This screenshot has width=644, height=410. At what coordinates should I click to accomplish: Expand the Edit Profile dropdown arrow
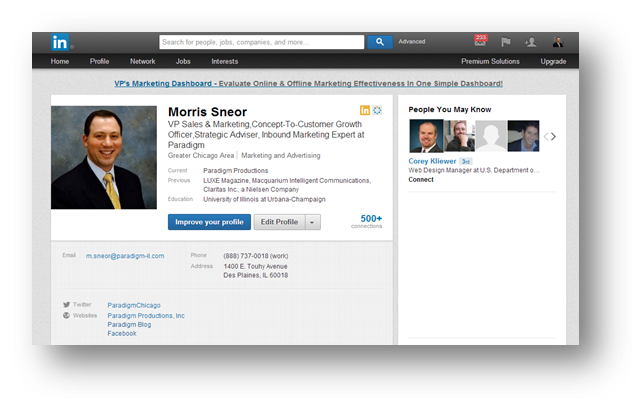(x=313, y=222)
